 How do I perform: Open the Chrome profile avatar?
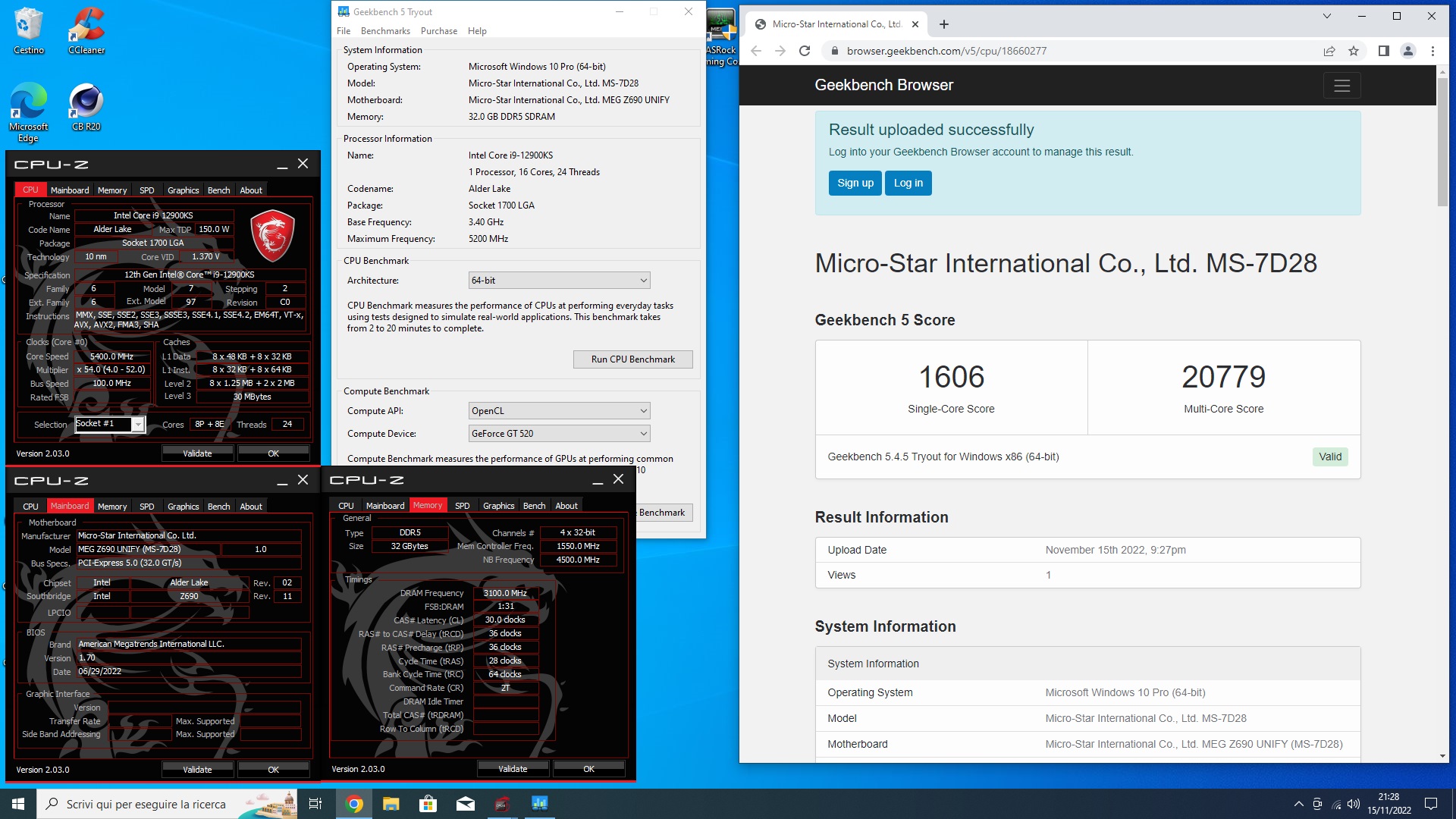1408,51
